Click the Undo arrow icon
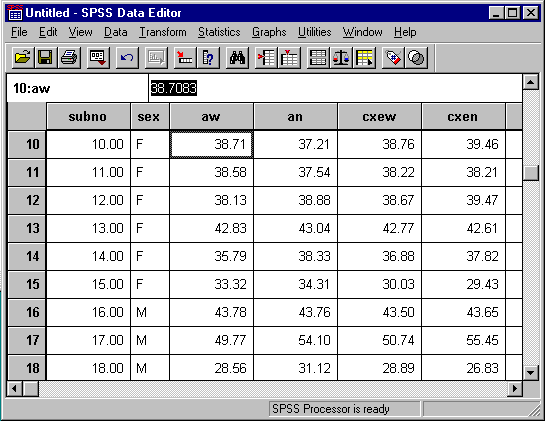The image size is (545, 421). (x=127, y=57)
